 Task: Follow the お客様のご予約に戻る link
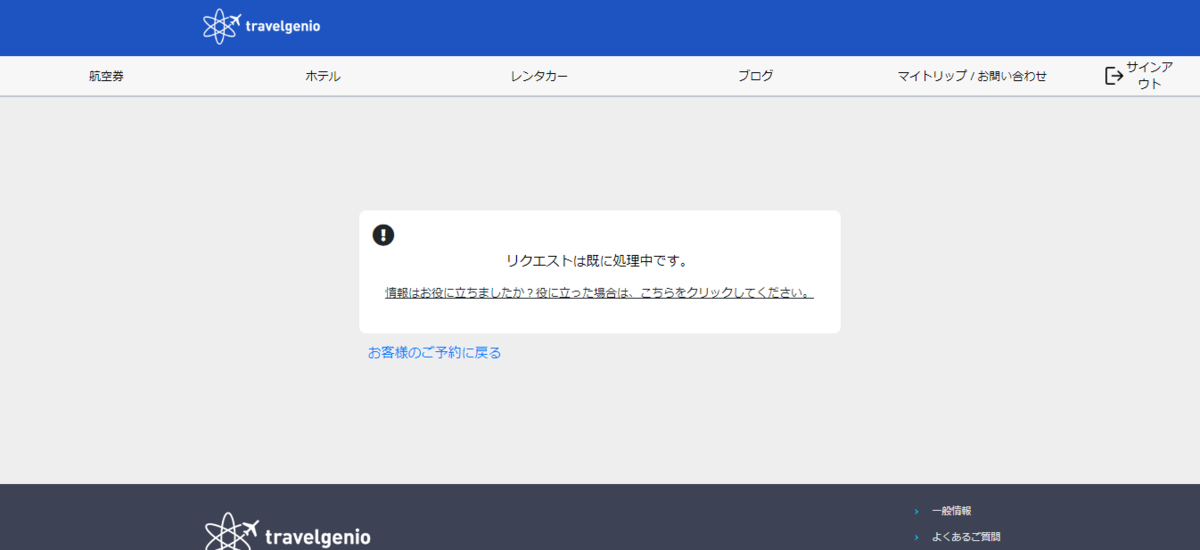[x=434, y=352]
